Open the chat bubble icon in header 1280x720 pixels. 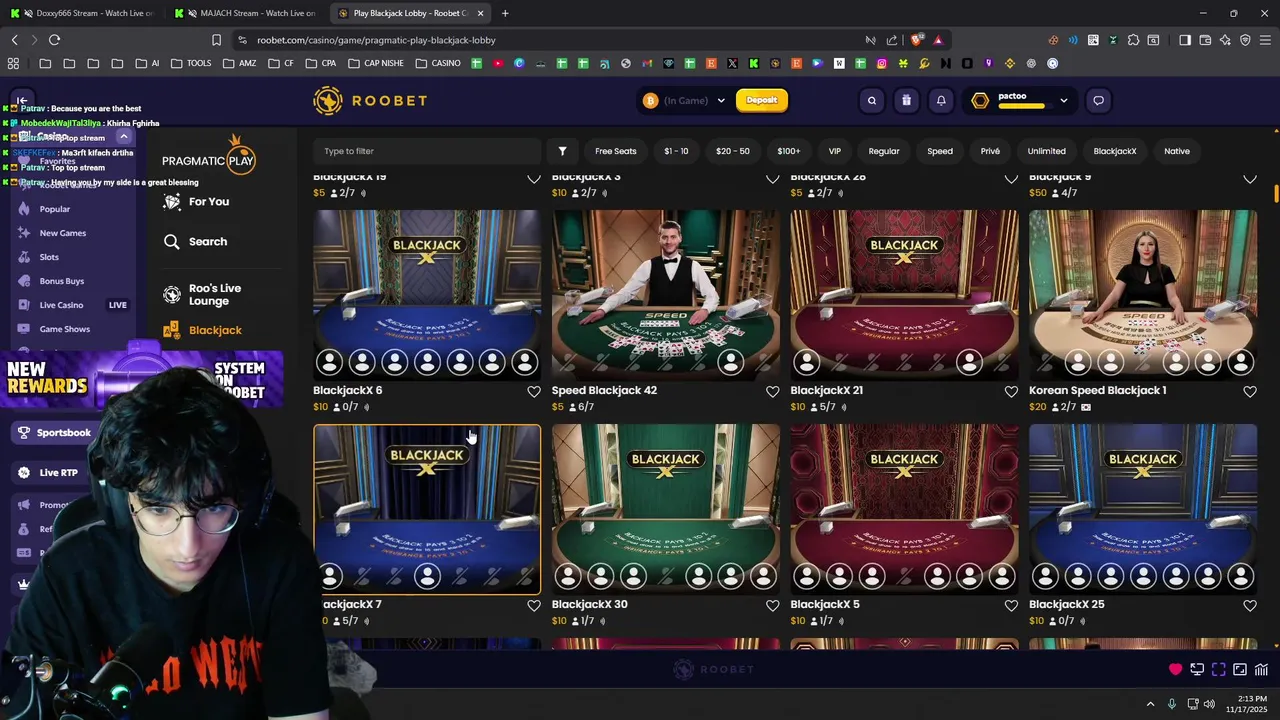click(1098, 100)
